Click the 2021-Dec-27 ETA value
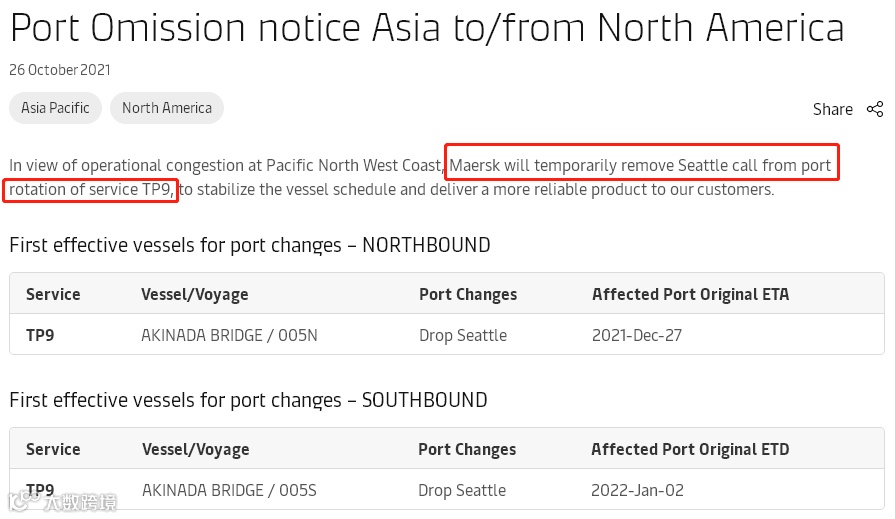The width and height of the screenshot is (895, 519). pyautogui.click(x=637, y=335)
